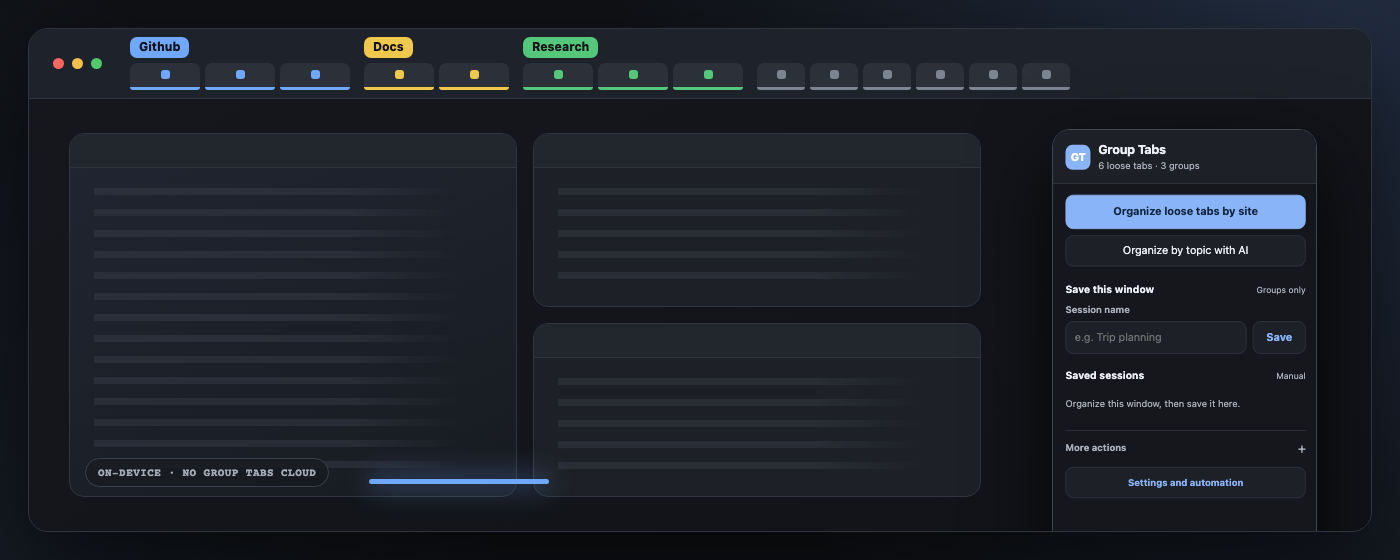Click '6 loose tabs · 3 groups' subtitle
Screen dimensions: 1400x560
tap(1148, 166)
